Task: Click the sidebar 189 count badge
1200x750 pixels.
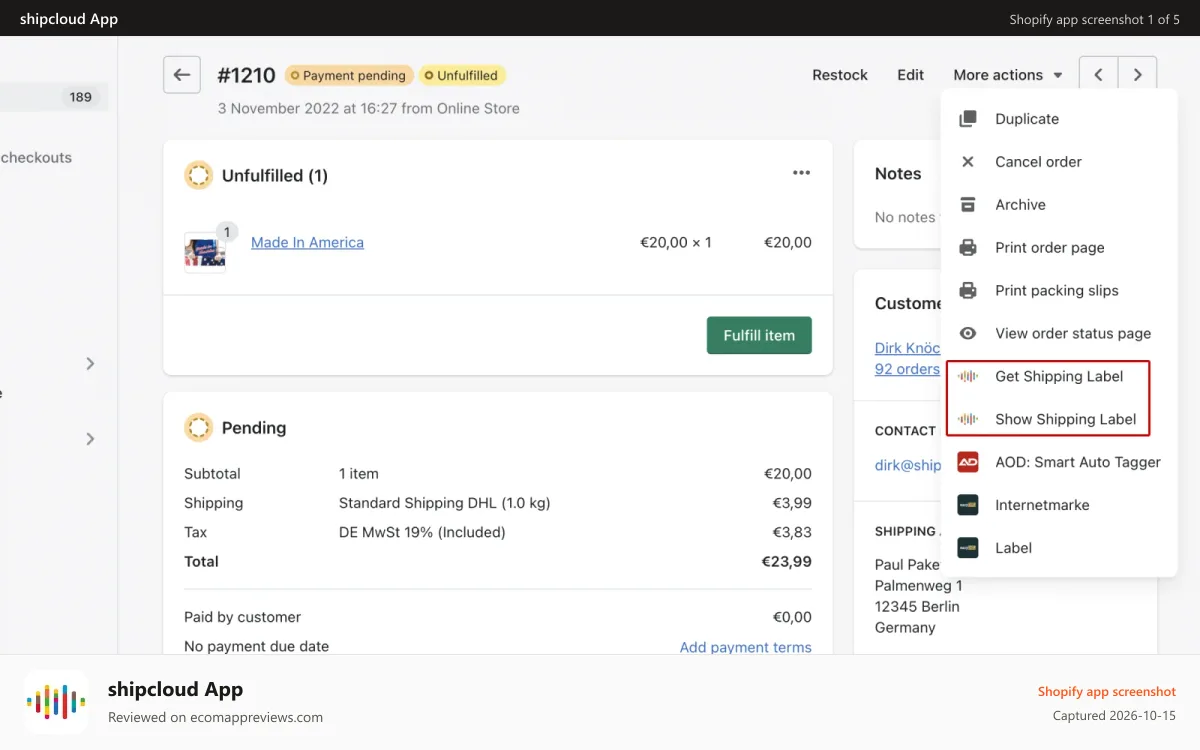Action: [81, 97]
